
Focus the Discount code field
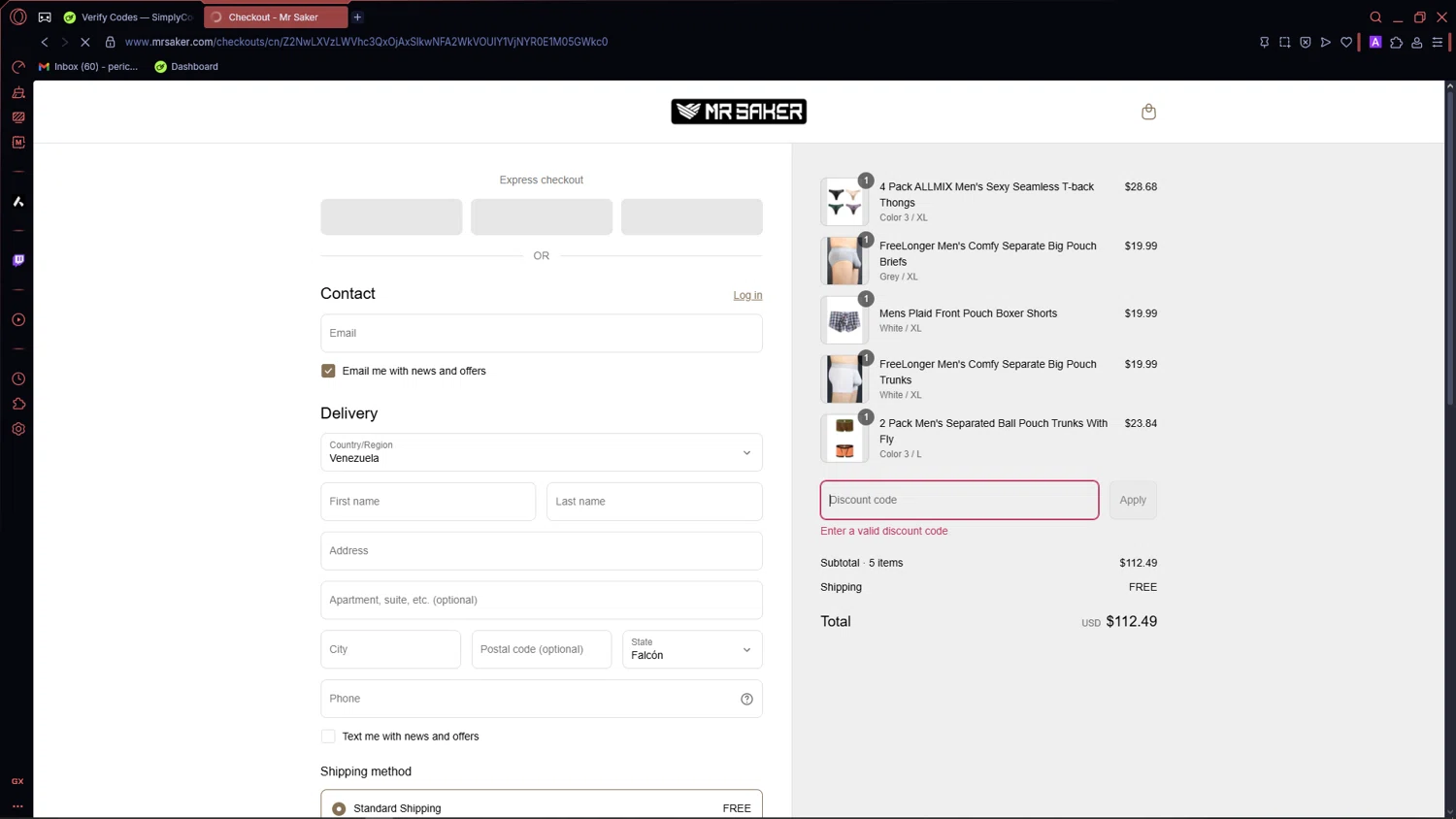point(960,500)
